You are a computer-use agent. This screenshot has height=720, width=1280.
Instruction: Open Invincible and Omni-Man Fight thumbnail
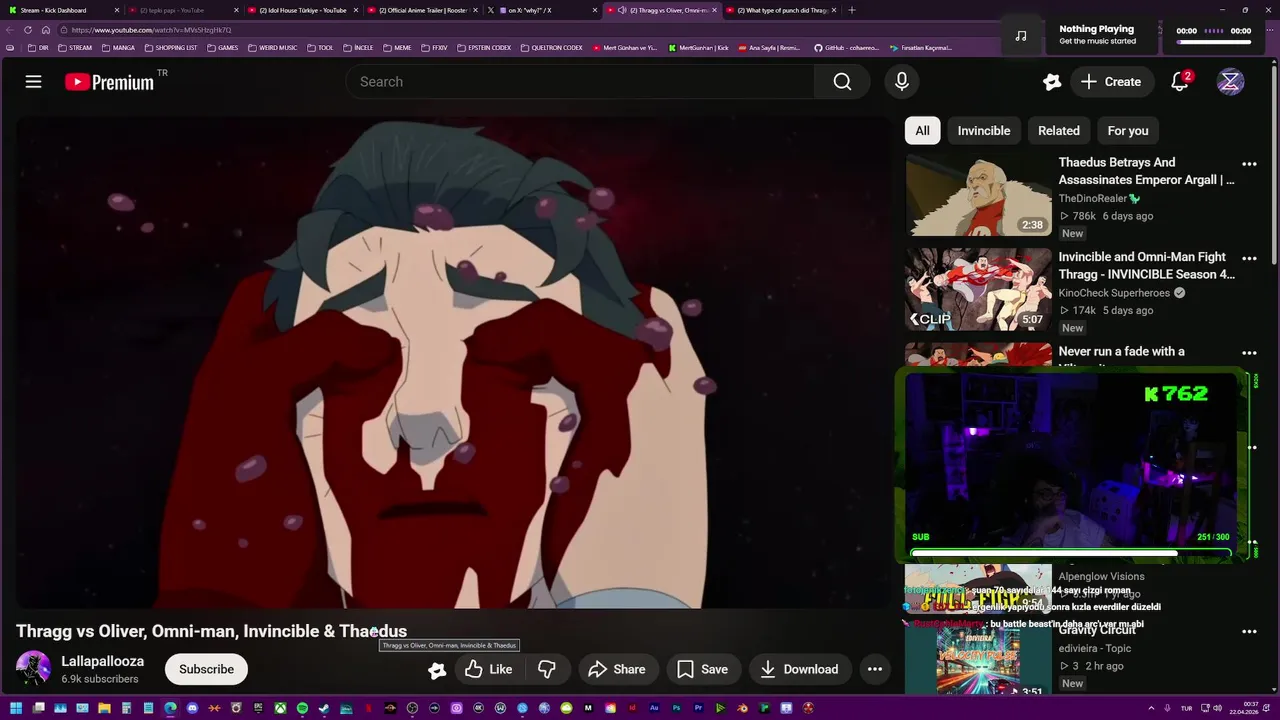point(978,290)
